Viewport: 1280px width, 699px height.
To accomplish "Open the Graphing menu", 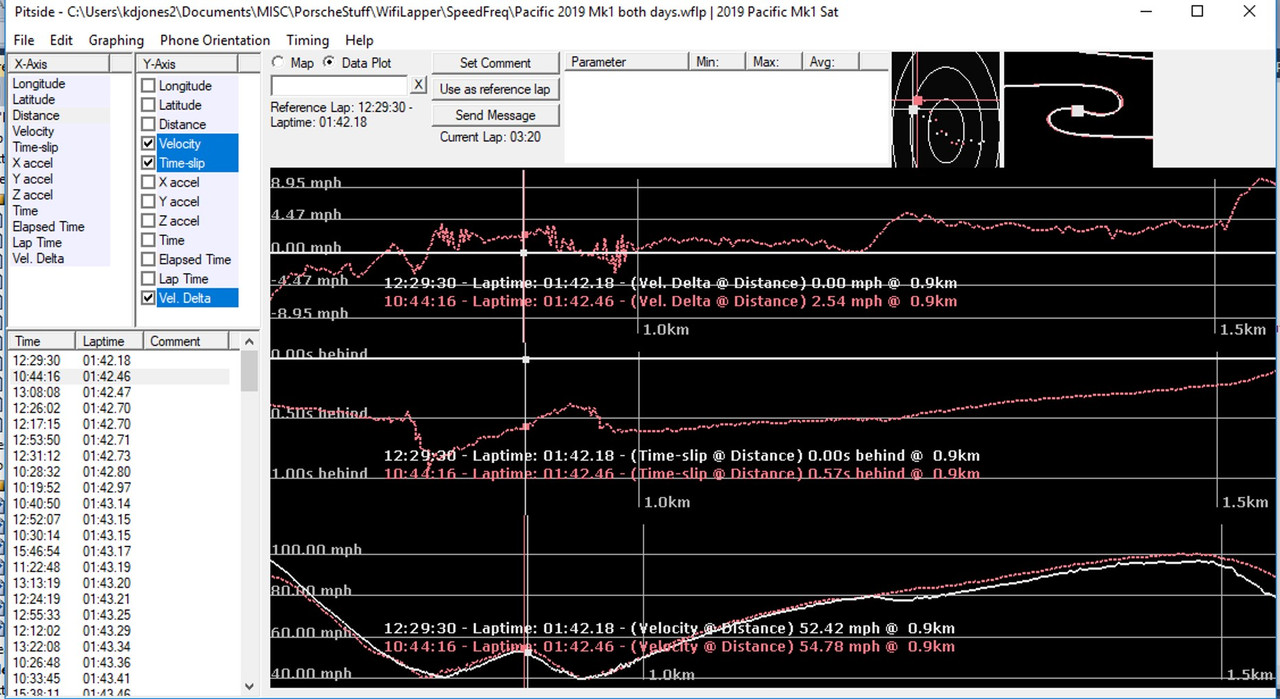I will pyautogui.click(x=116, y=40).
